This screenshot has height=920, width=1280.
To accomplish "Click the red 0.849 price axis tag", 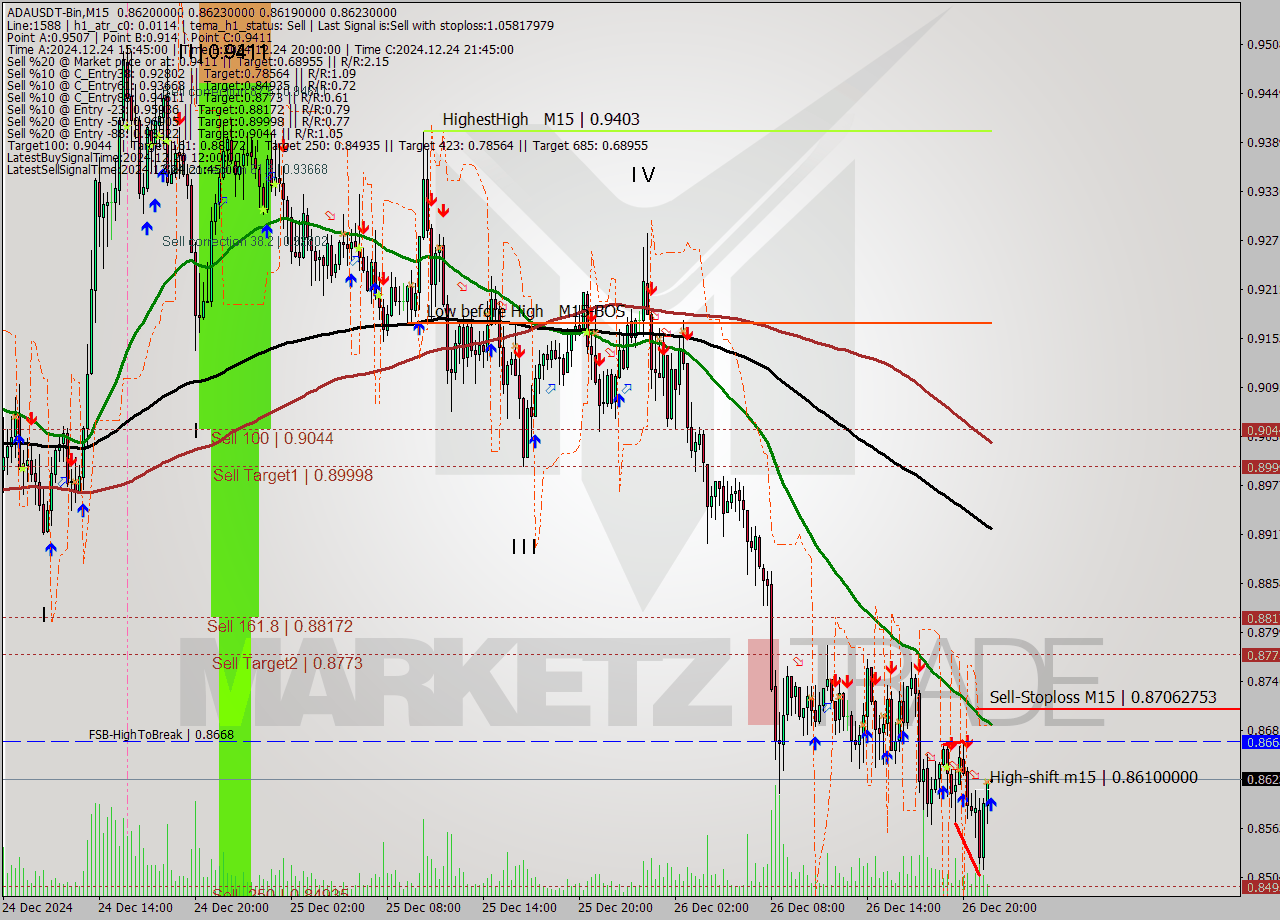I will pyautogui.click(x=1260, y=886).
